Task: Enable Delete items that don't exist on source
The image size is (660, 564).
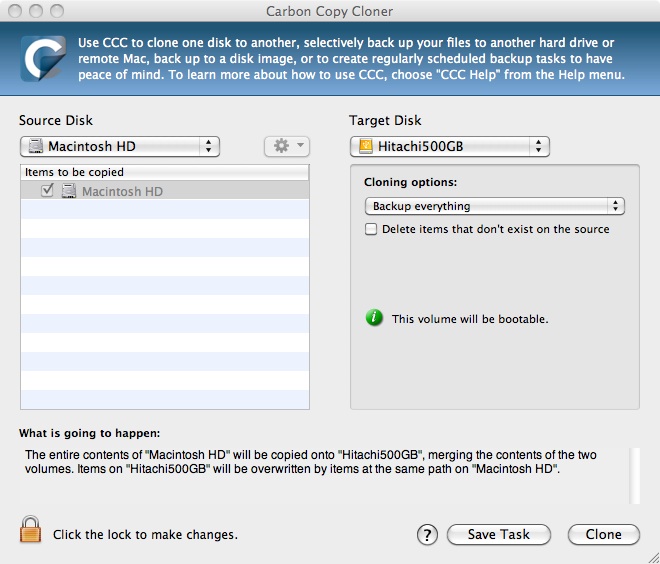Action: pyautogui.click(x=371, y=229)
